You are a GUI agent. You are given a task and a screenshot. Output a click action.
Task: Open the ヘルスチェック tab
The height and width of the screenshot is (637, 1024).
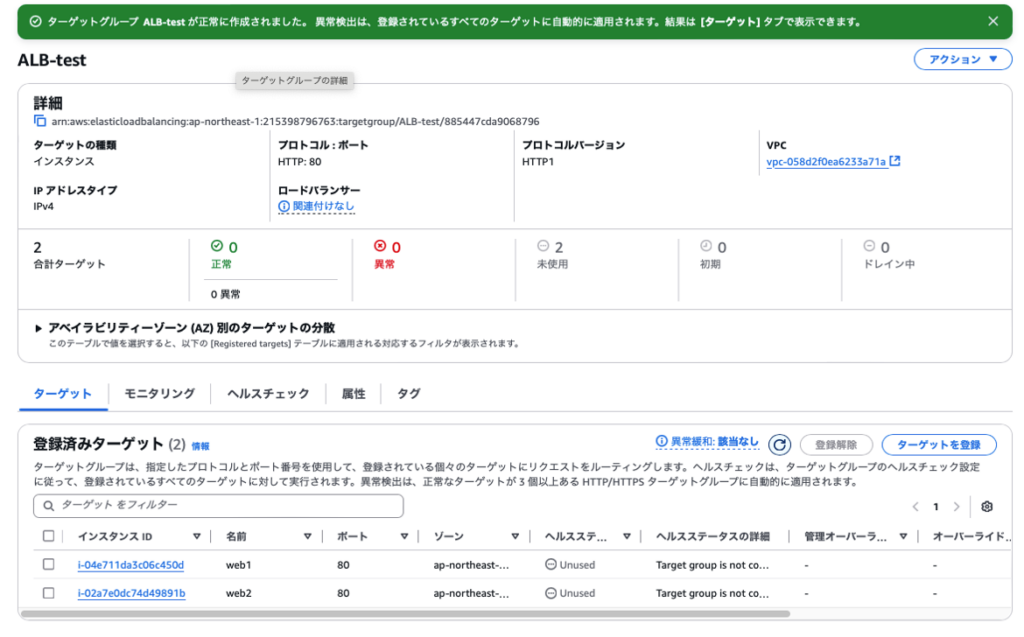[268, 394]
